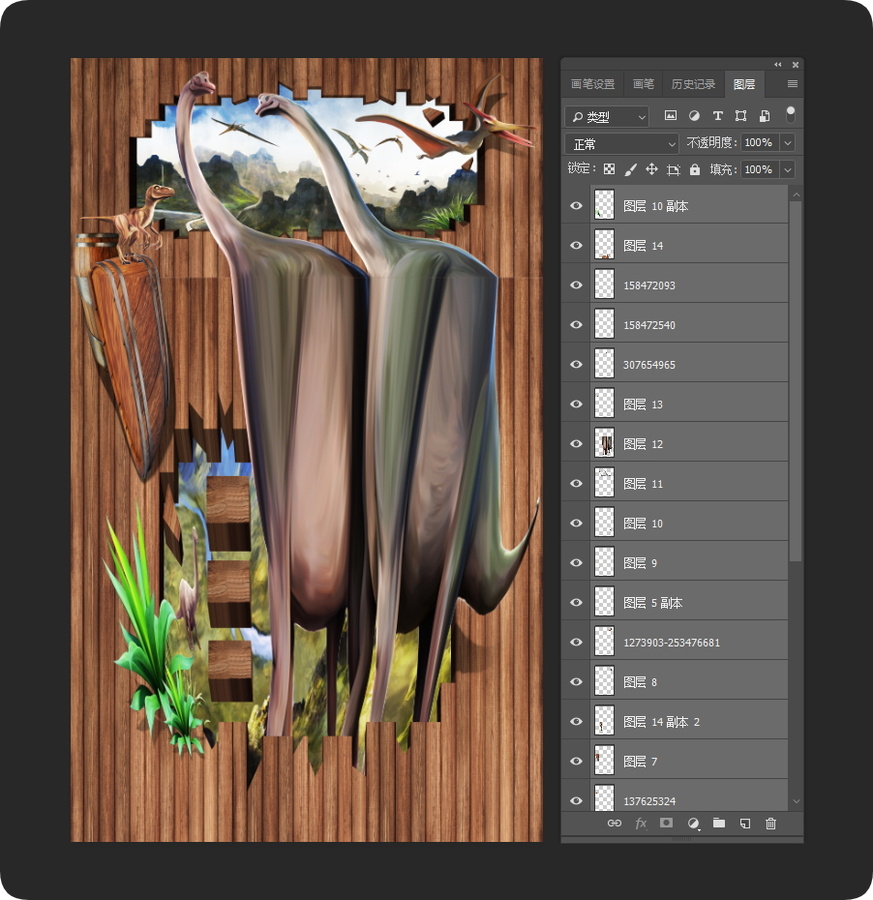Hide layer 图层 10
Screen dimensions: 873x900
pyautogui.click(x=576, y=523)
